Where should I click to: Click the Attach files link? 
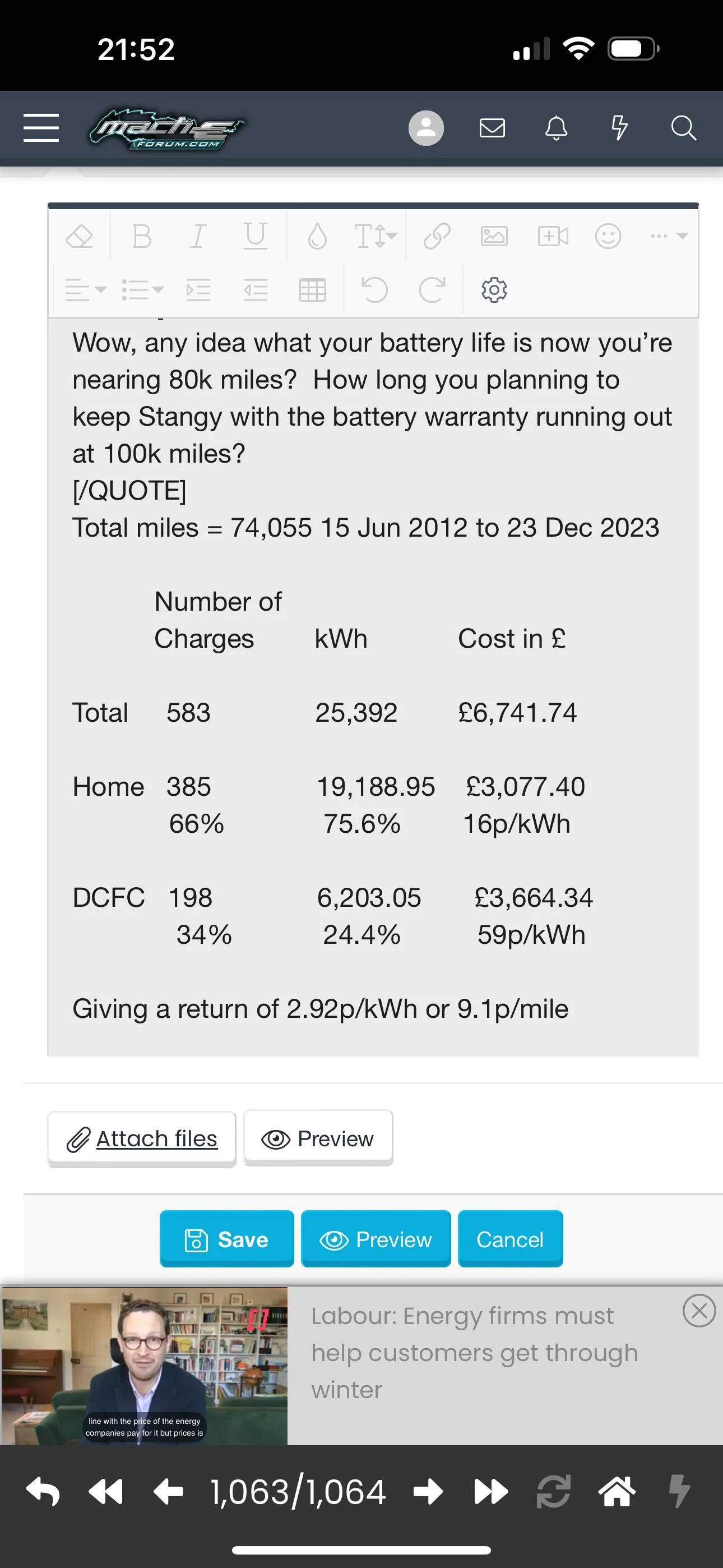coord(142,1139)
